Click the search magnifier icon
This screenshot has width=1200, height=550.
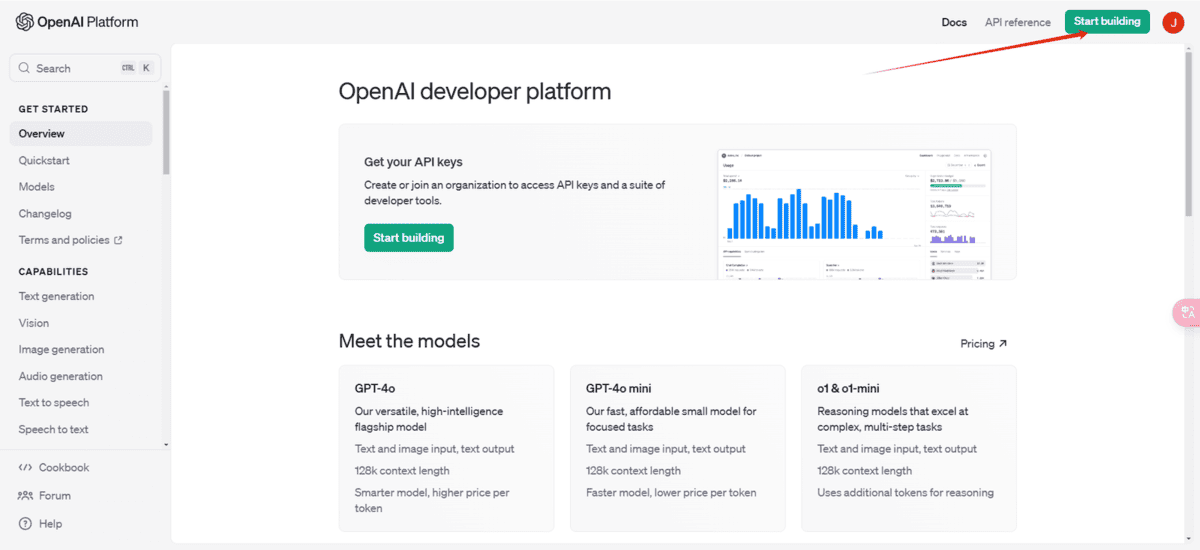pos(25,68)
